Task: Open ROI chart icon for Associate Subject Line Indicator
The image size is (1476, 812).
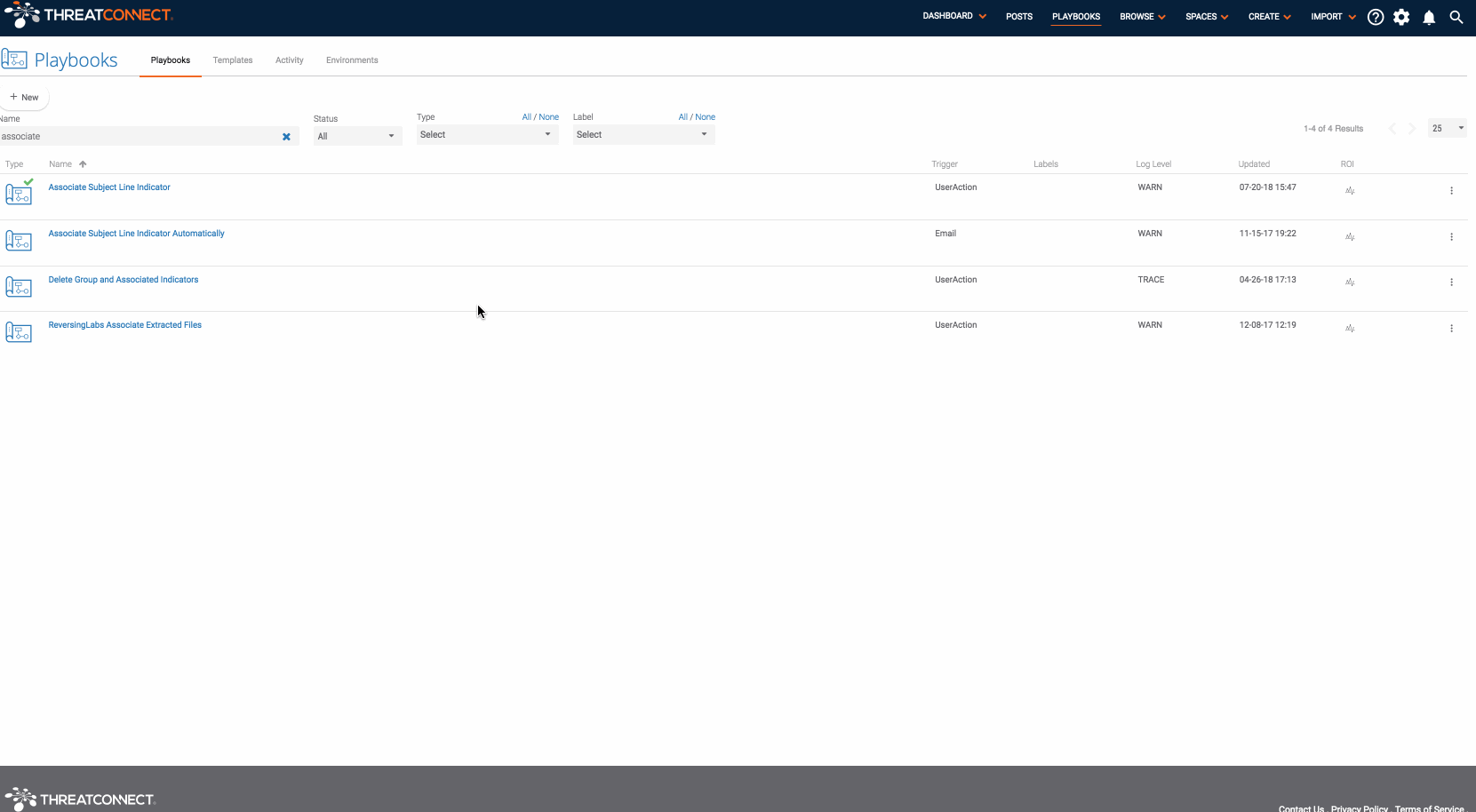Action: 1350,191
